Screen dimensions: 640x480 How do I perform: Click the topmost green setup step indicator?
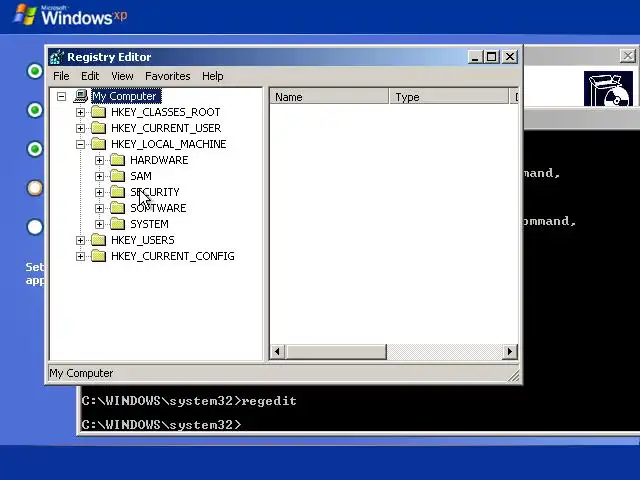(x=35, y=71)
